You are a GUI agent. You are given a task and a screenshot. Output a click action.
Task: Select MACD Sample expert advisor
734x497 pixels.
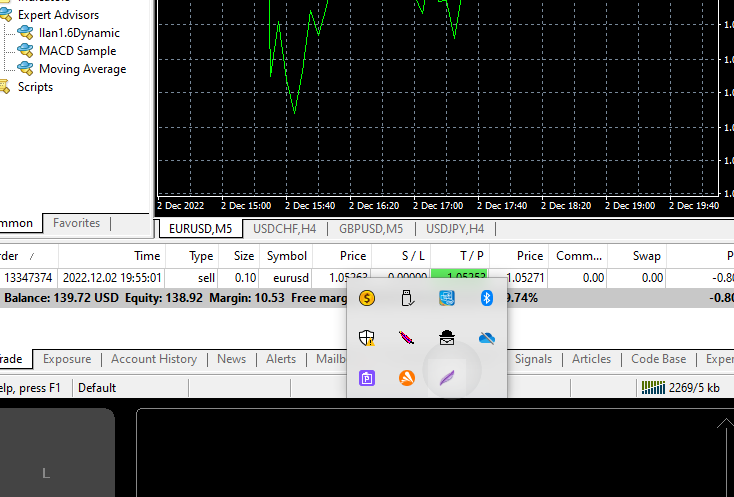[x=77, y=51]
